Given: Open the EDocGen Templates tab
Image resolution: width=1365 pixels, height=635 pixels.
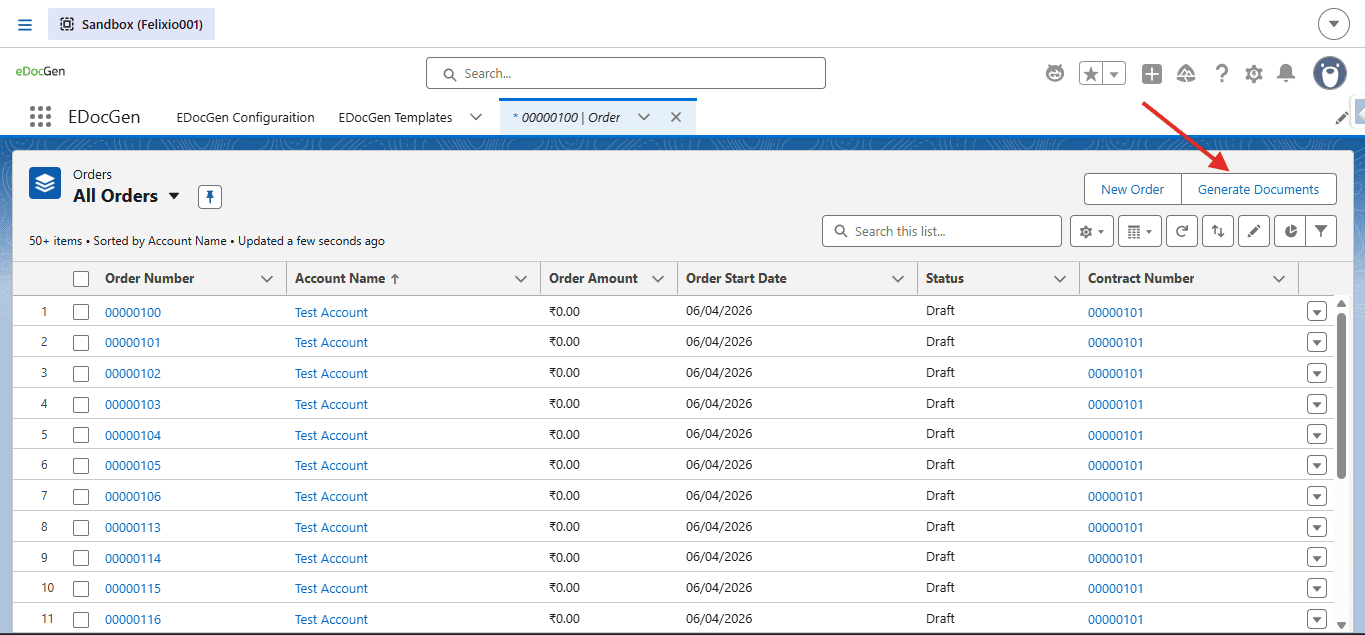Looking at the screenshot, I should 396,117.
